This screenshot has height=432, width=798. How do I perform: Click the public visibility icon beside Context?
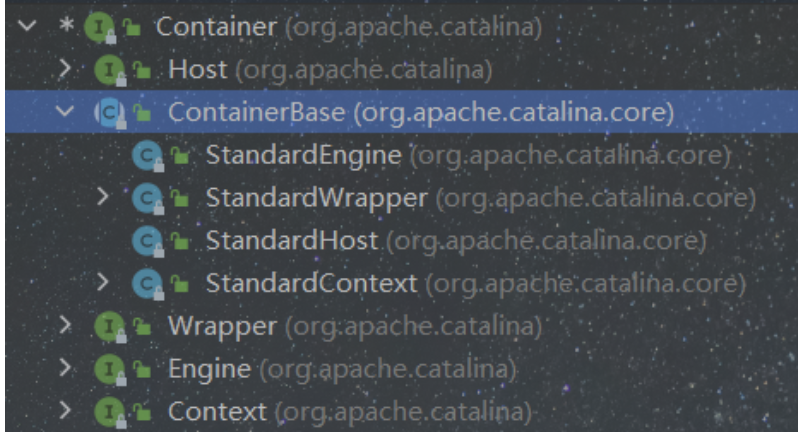(x=141, y=411)
